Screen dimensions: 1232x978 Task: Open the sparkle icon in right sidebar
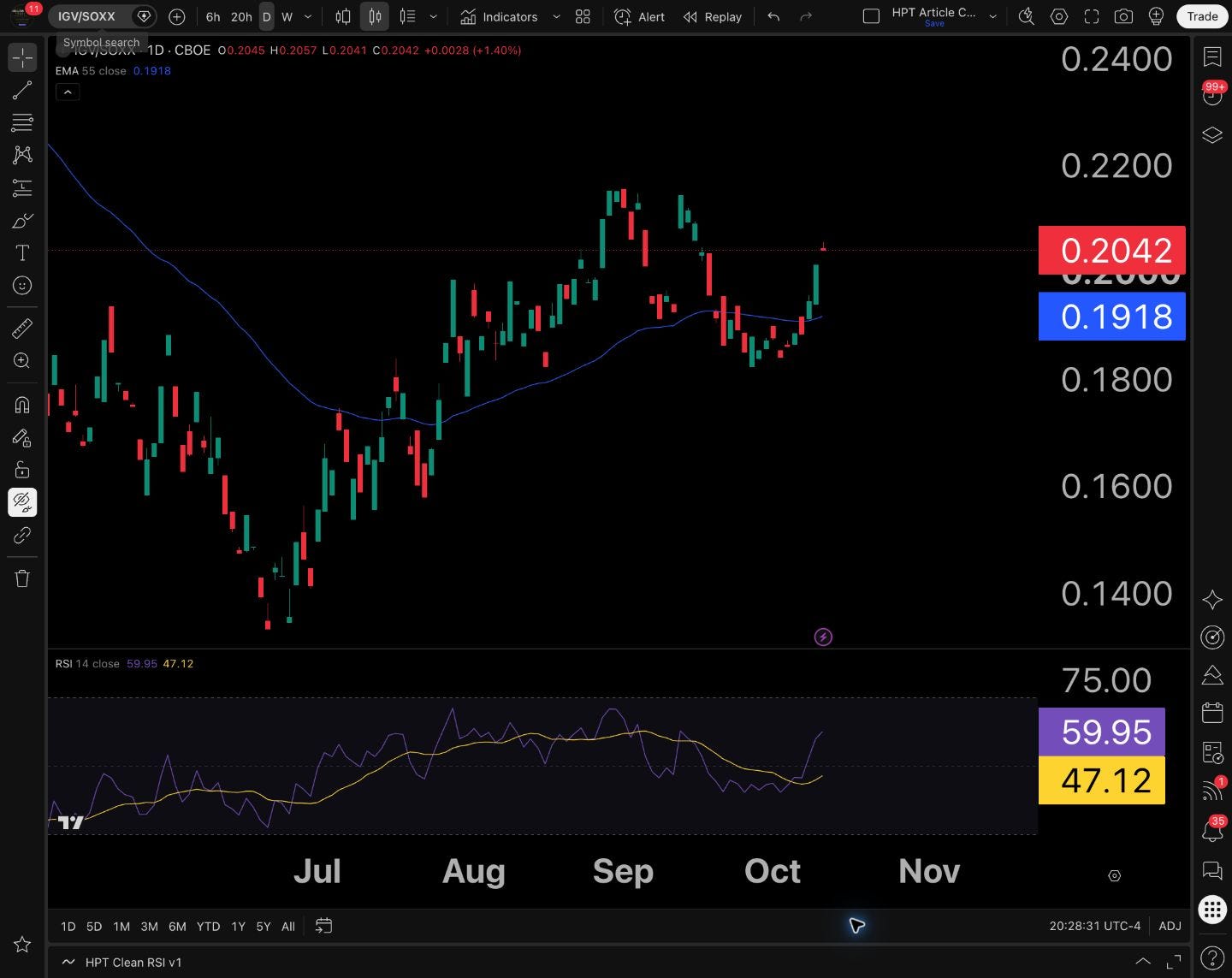(x=1212, y=599)
